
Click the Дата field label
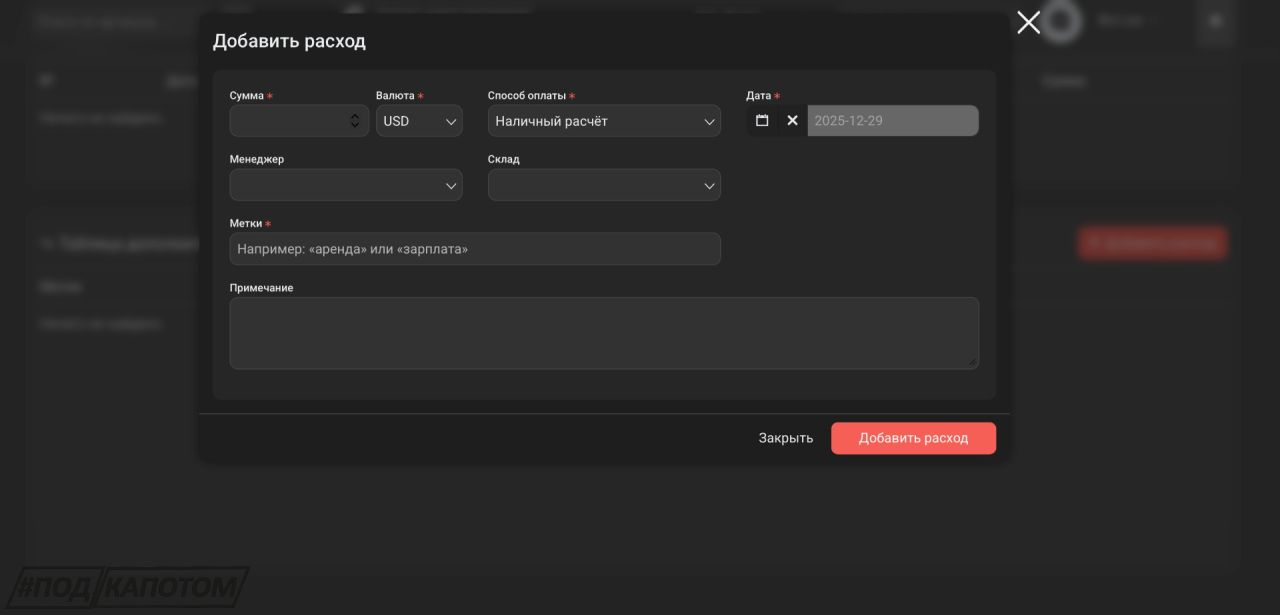758,96
